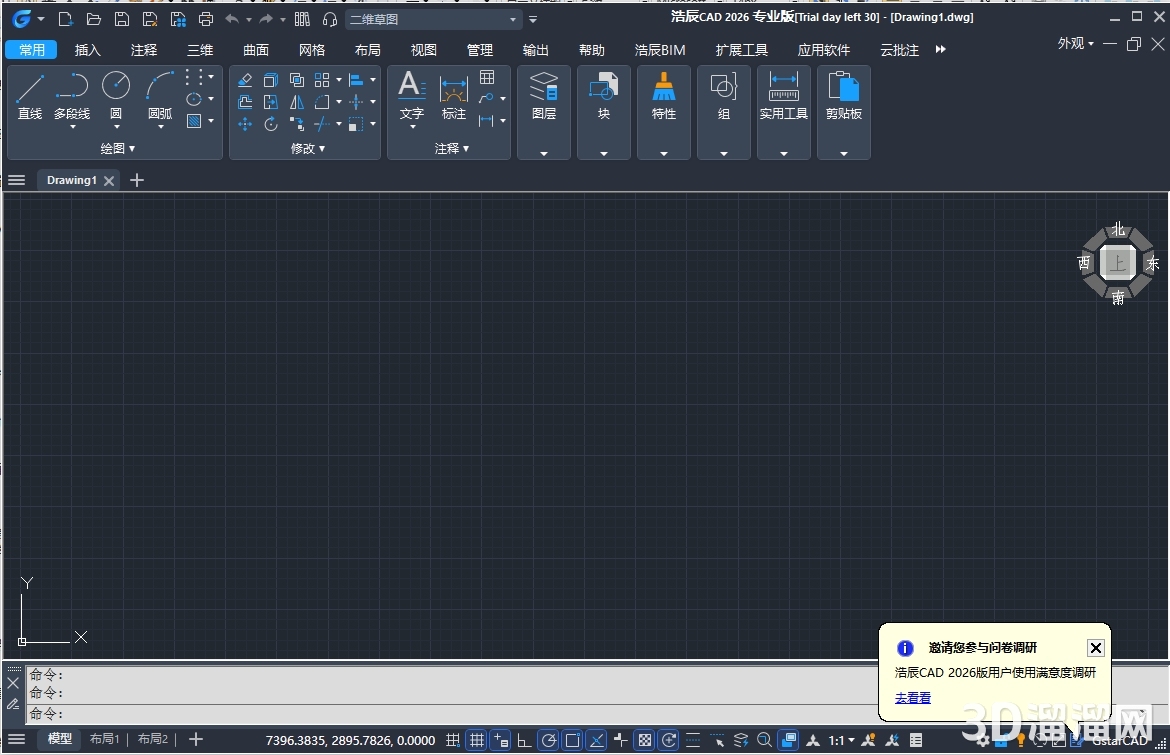Open the workspace dropdown 二维草图
Image resolution: width=1170 pixels, height=755 pixels.
pyautogui.click(x=433, y=19)
